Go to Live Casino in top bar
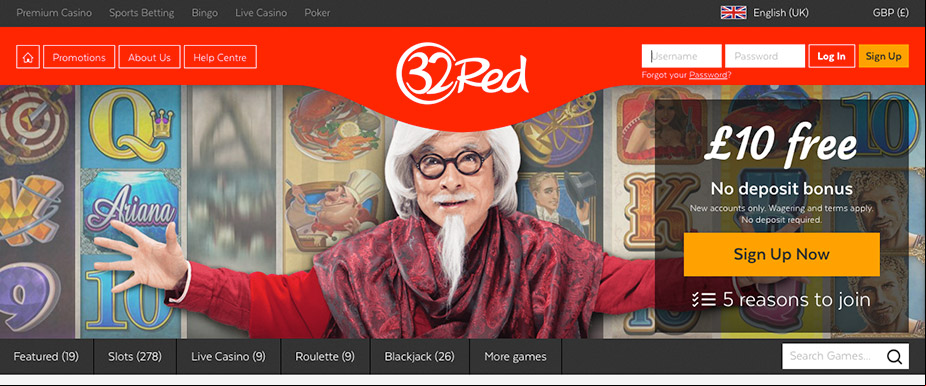This screenshot has width=926, height=386. 261,12
